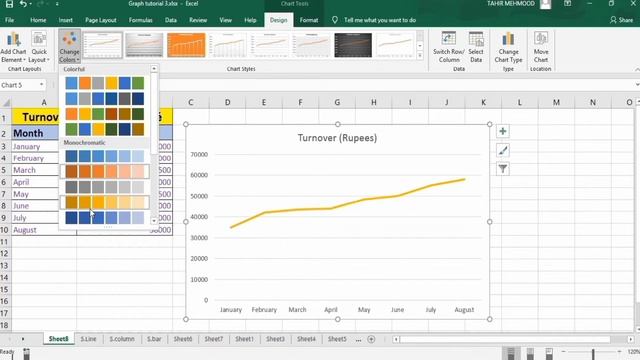Viewport: 640px width, 360px height.
Task: Click the Chart Styles brush button
Action: (x=503, y=150)
